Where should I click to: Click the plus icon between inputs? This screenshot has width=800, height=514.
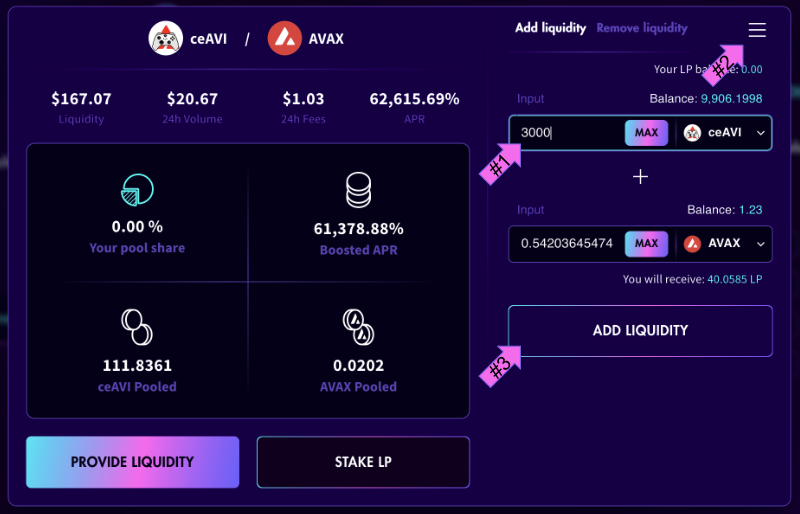pos(640,177)
